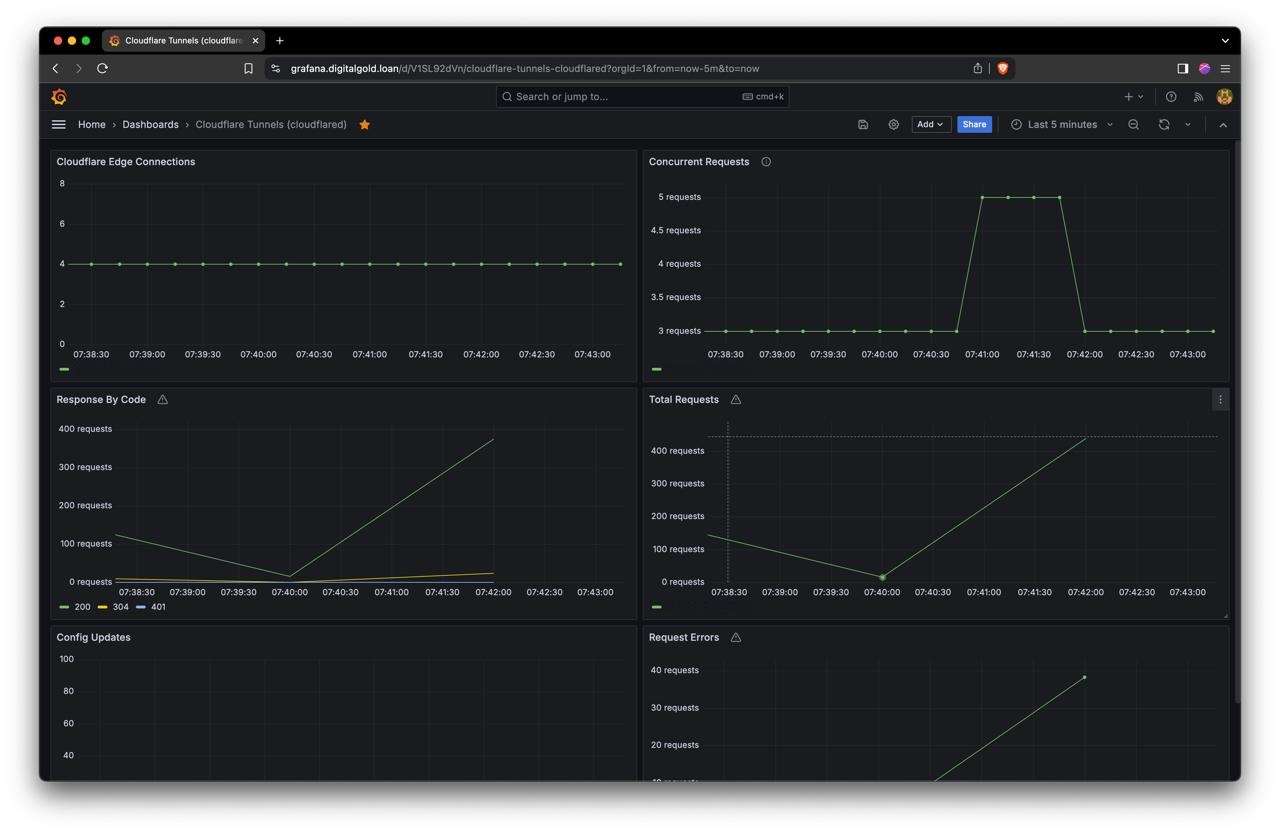The image size is (1280, 833).
Task: Click the site info icon in address bar
Action: pos(276,69)
